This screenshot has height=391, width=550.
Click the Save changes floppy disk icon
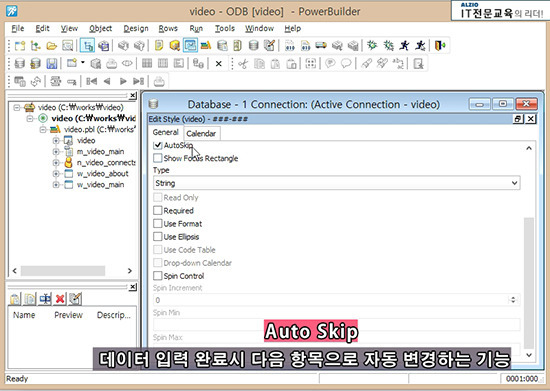(x=52, y=63)
